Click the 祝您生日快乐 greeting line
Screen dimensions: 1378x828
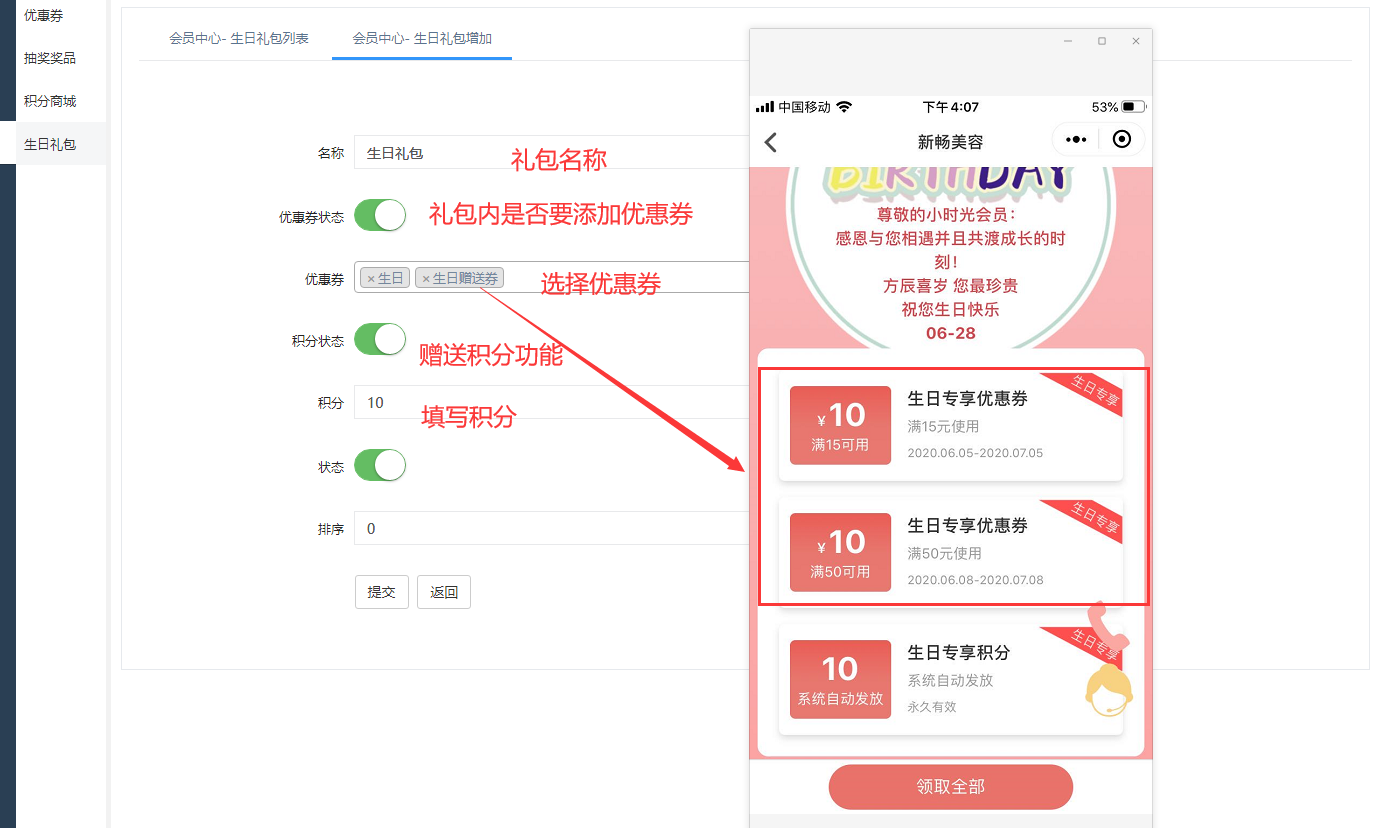coord(951,309)
